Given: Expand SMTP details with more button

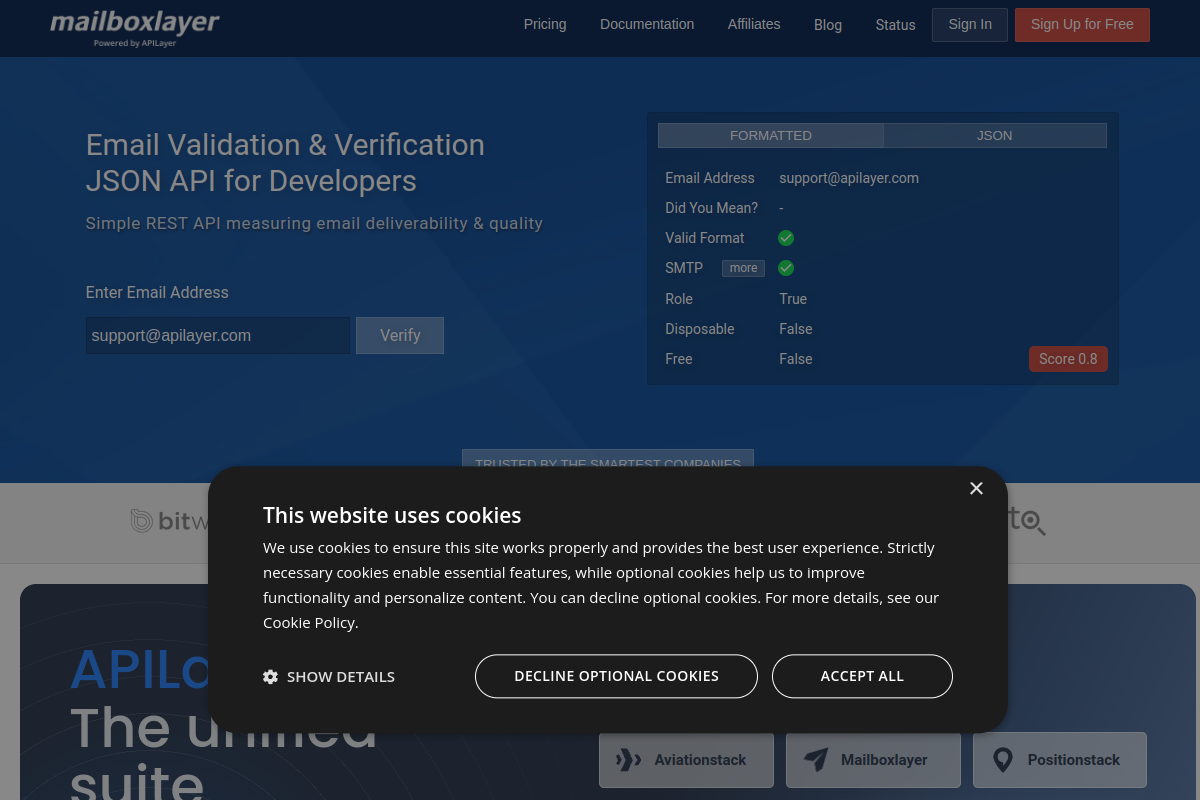Looking at the screenshot, I should point(743,268).
